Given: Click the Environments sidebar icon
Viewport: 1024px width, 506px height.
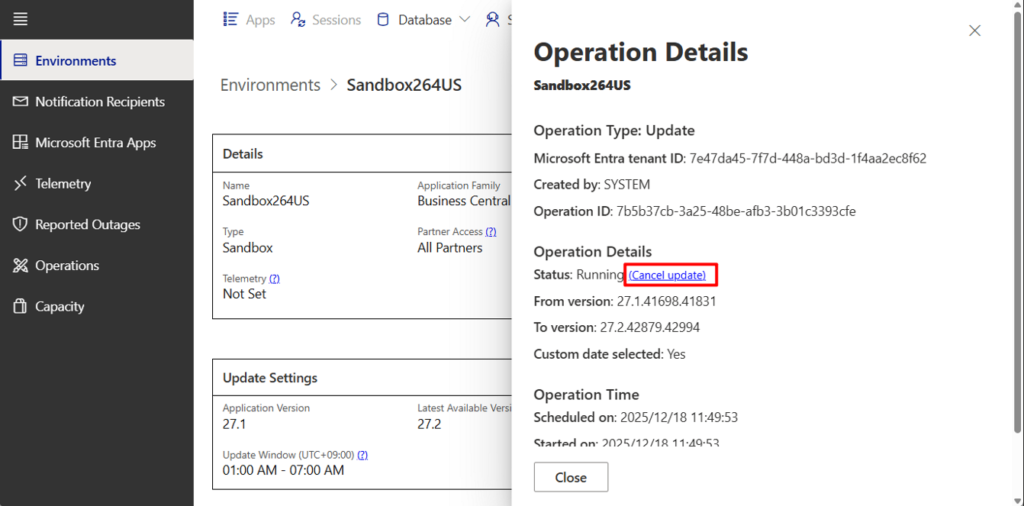Looking at the screenshot, I should pyautogui.click(x=20, y=61).
